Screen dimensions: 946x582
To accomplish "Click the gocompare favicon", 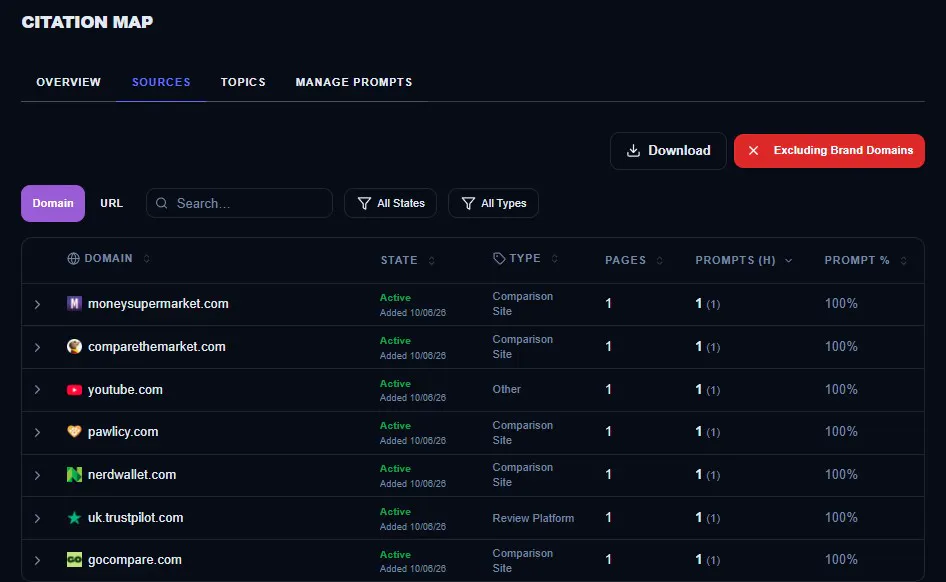I will pos(74,560).
